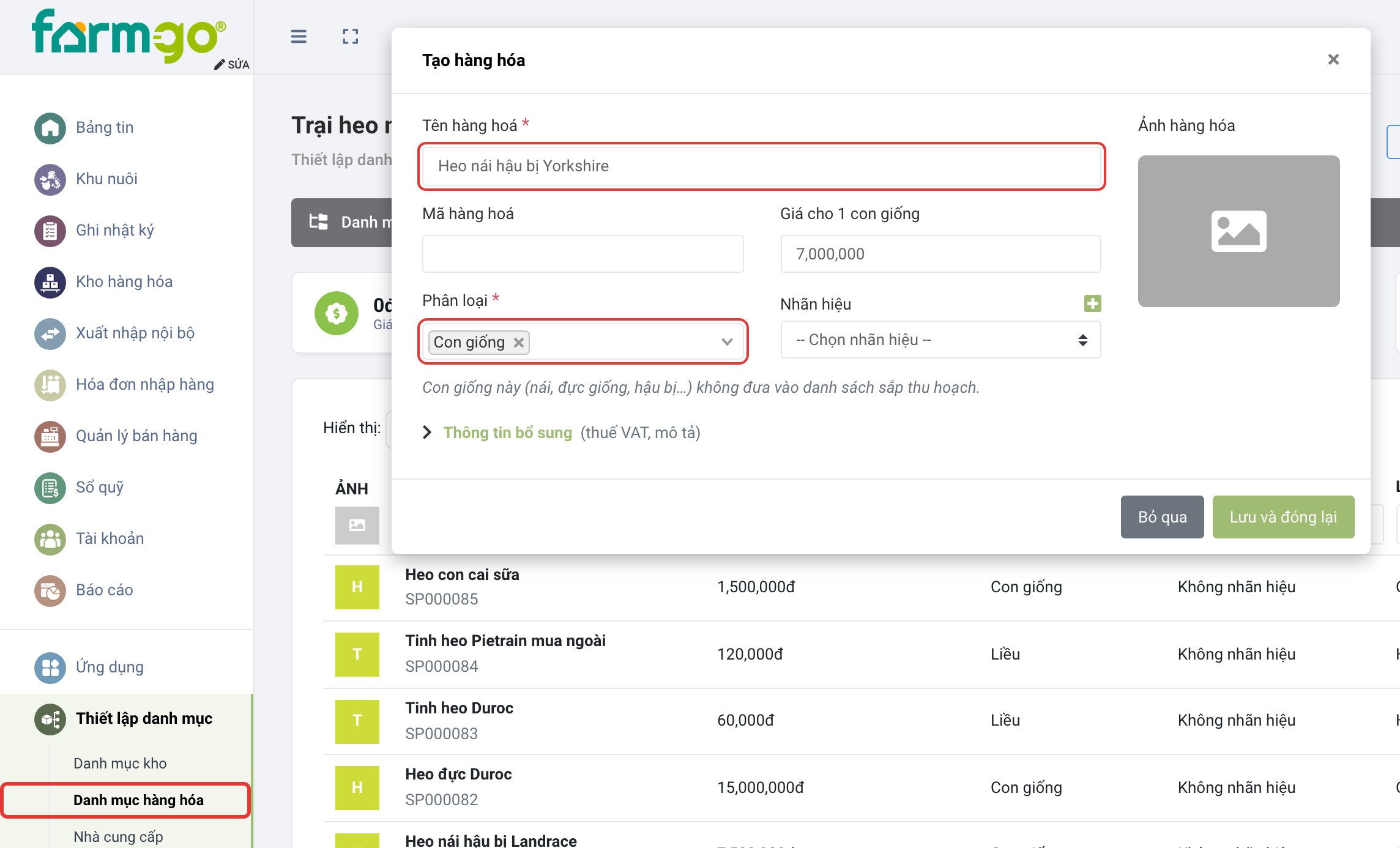Screen dimensions: 1400x848
Task: Open the Hóa đơn nhập hàng icon
Action: click(50, 385)
